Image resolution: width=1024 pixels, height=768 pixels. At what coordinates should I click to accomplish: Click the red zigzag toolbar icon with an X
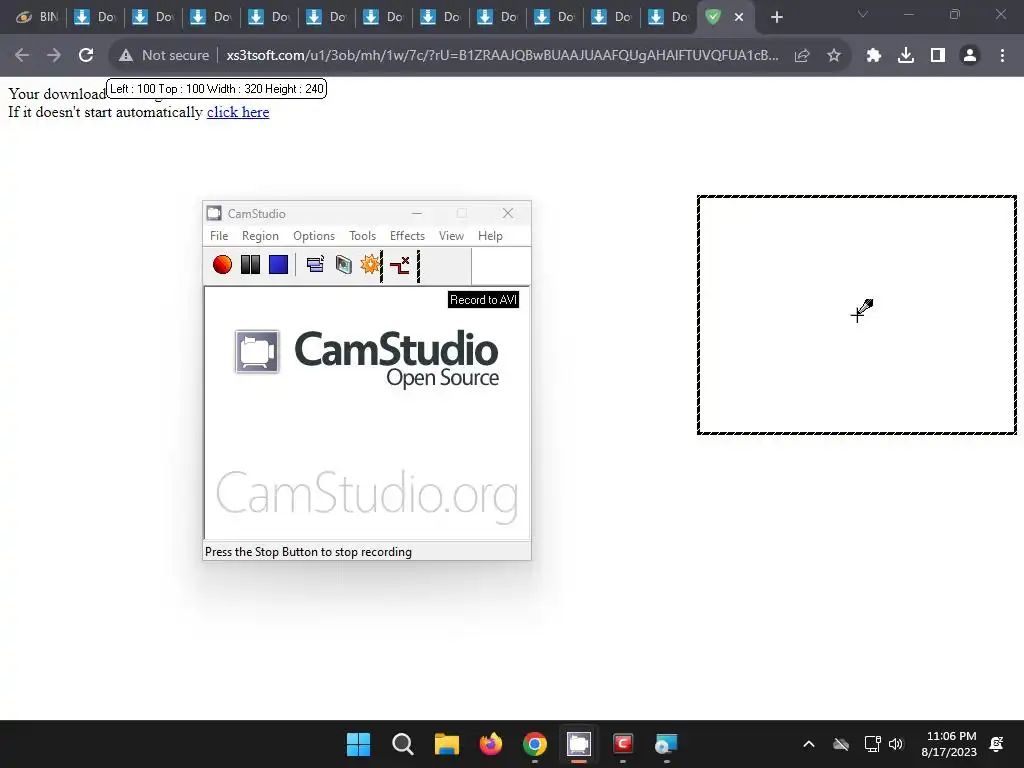pyautogui.click(x=400, y=264)
